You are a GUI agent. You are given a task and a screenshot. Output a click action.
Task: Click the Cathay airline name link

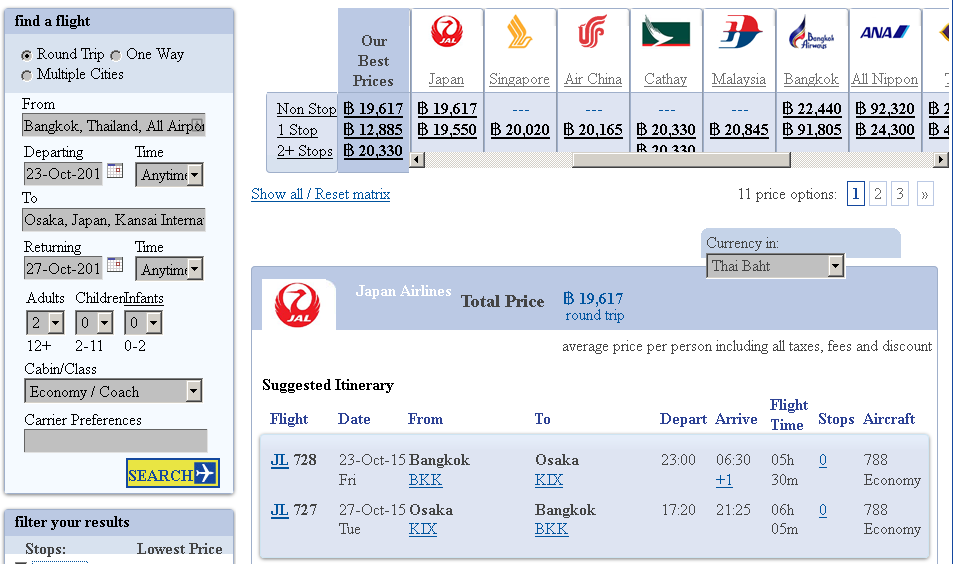point(666,80)
